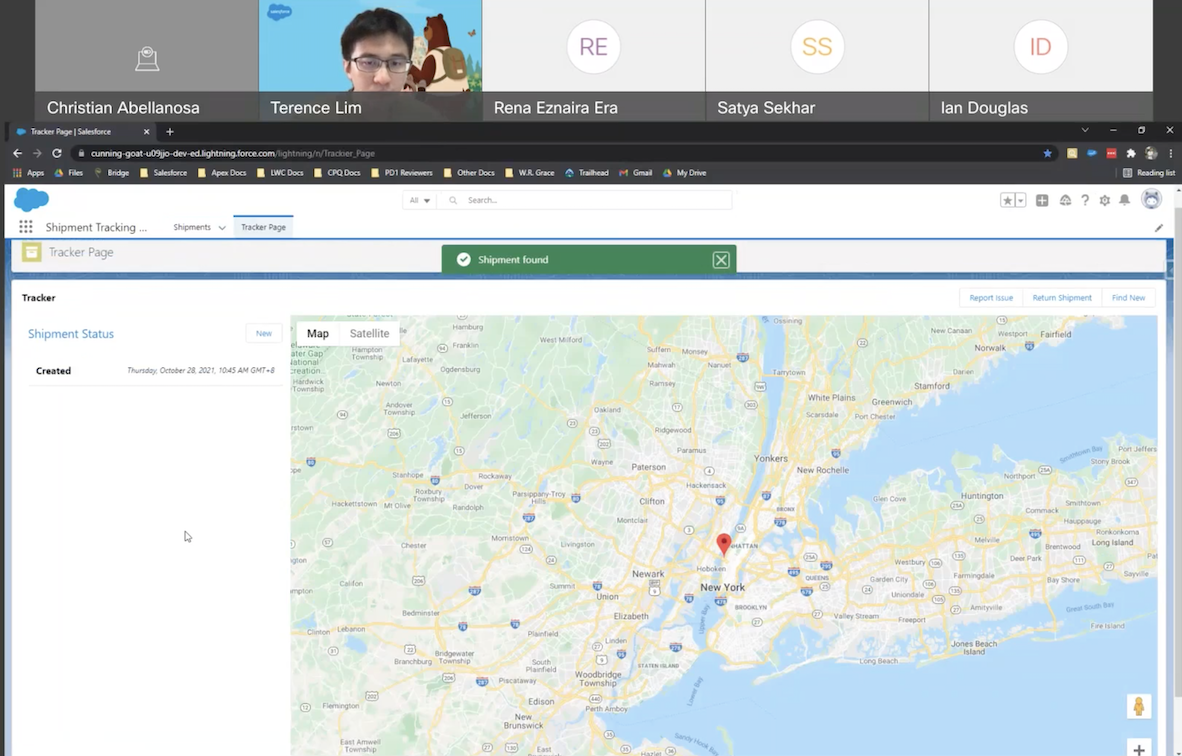Open the red extension icon

pyautogui.click(x=1111, y=153)
